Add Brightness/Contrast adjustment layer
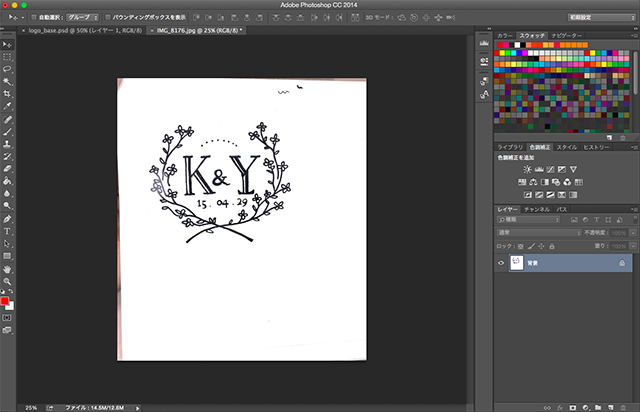 point(527,169)
